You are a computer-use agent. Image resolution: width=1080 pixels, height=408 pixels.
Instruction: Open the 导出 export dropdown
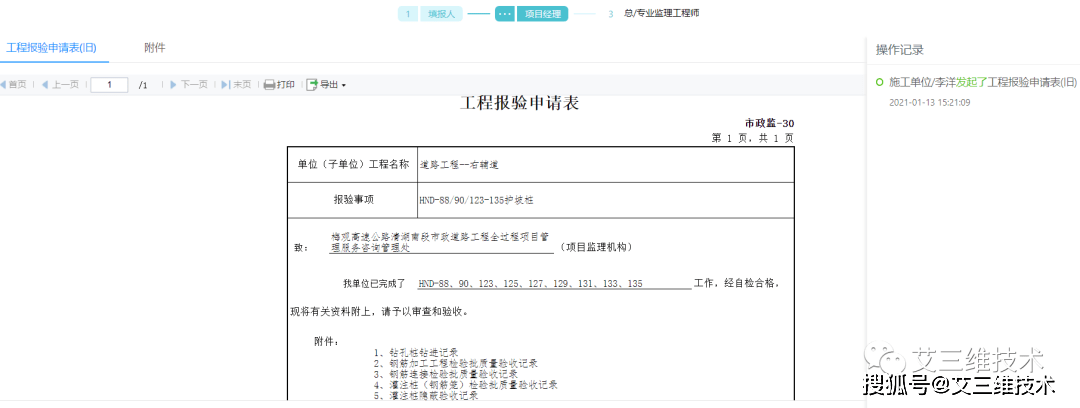point(326,85)
